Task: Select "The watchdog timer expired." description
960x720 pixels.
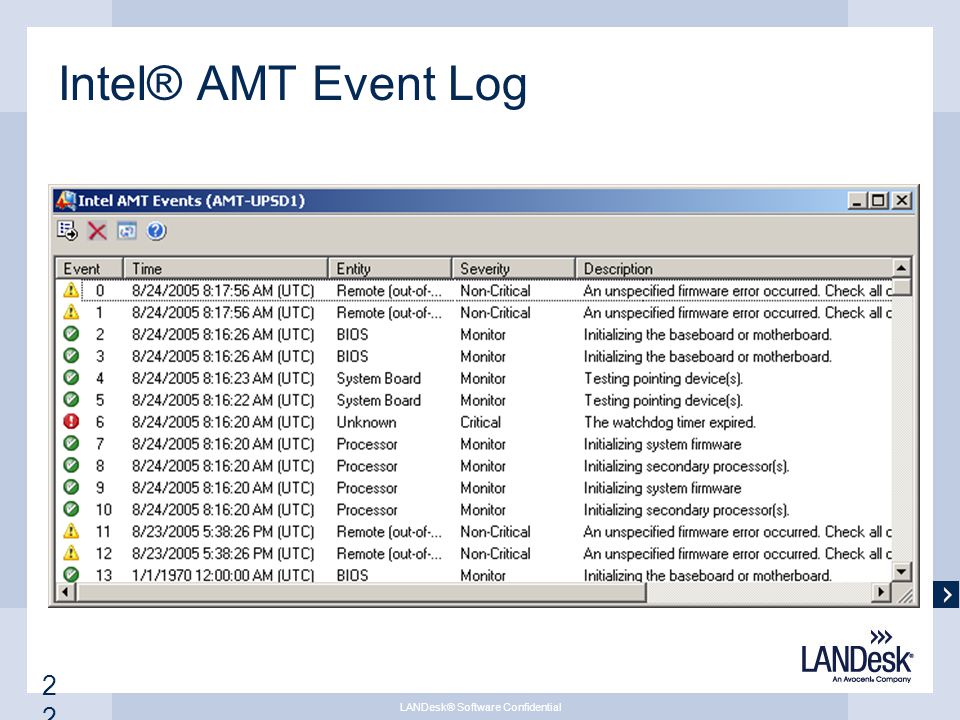Action: (670, 422)
